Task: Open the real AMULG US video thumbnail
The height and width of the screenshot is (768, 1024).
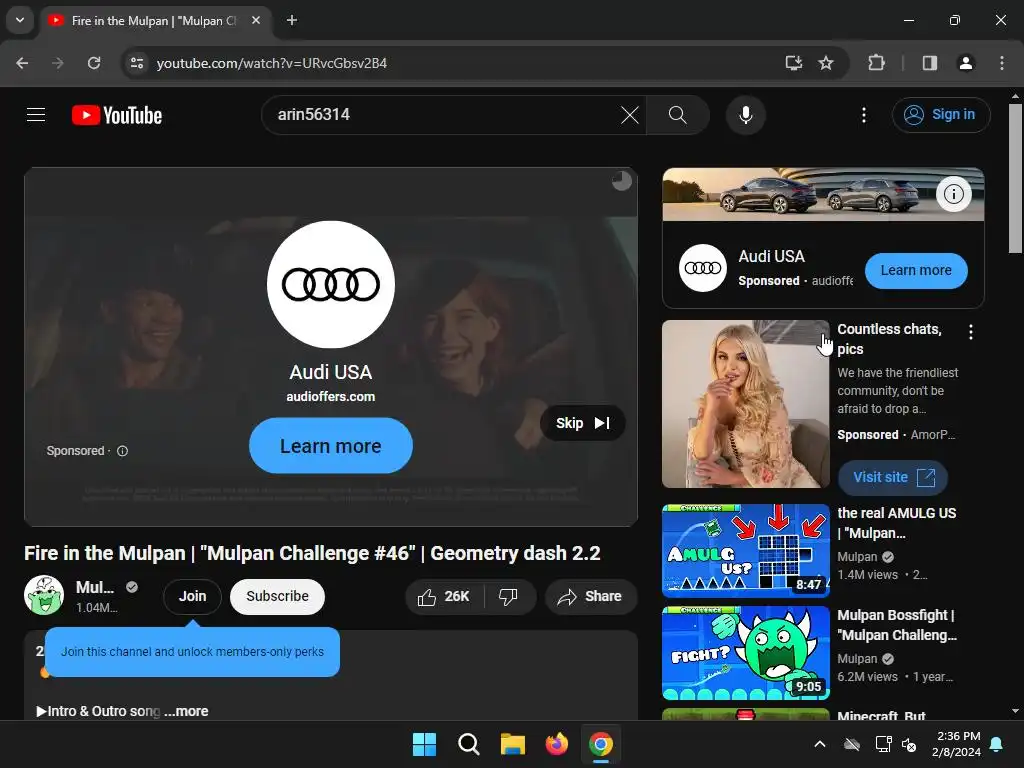Action: pyautogui.click(x=746, y=551)
